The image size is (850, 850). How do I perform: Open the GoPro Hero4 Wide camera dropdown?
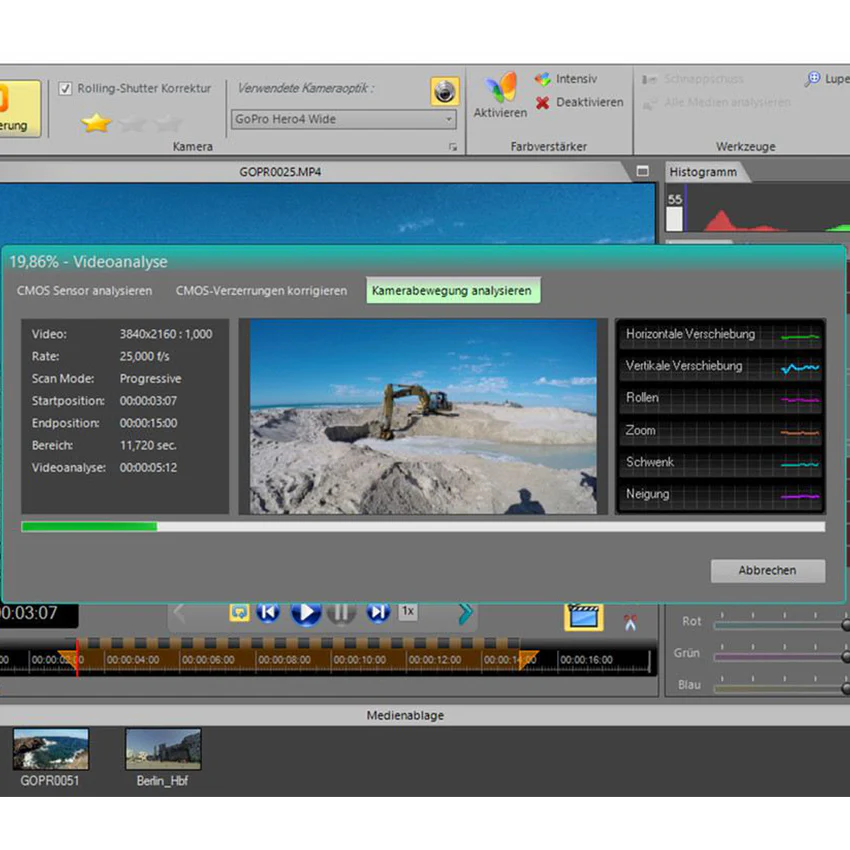[344, 119]
